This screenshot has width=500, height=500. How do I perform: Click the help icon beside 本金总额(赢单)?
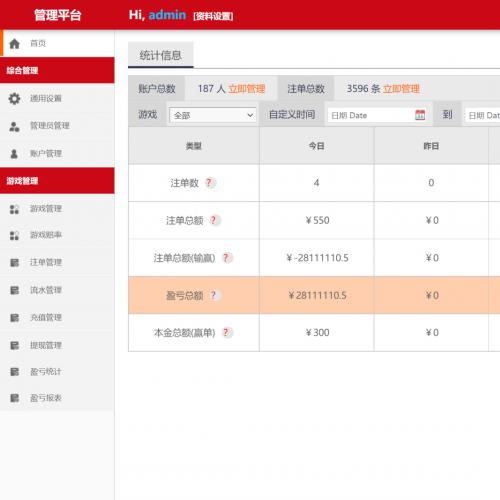tap(226, 332)
